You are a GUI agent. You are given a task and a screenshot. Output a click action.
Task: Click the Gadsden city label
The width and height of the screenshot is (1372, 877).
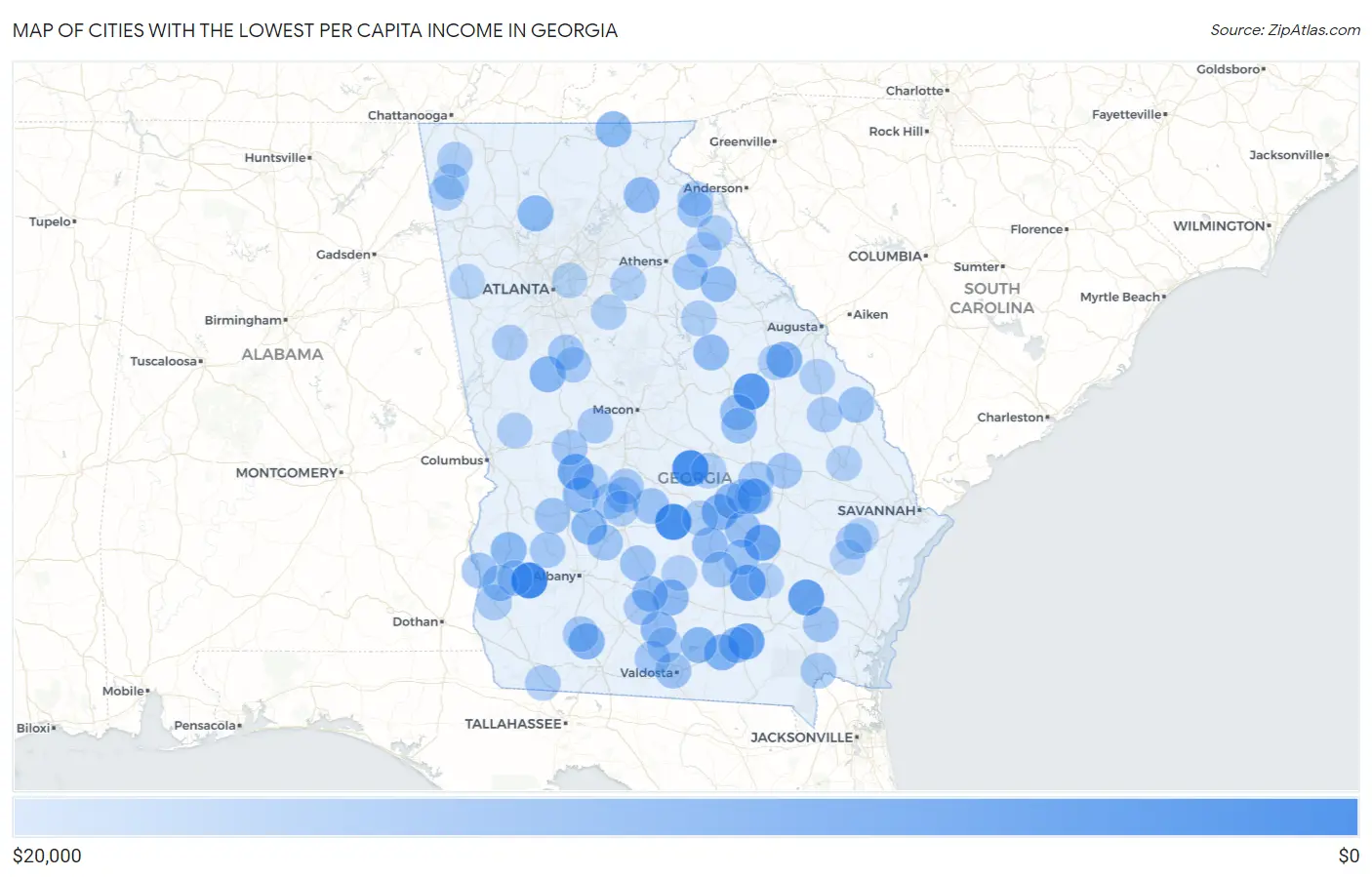point(343,255)
